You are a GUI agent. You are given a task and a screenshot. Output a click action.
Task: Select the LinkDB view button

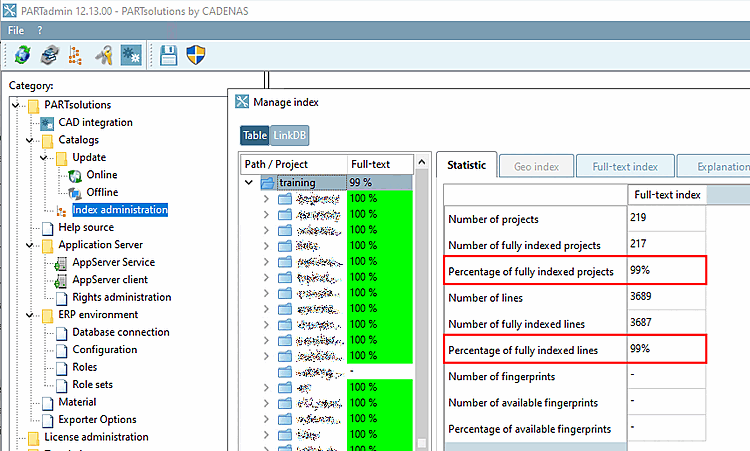tap(289, 135)
